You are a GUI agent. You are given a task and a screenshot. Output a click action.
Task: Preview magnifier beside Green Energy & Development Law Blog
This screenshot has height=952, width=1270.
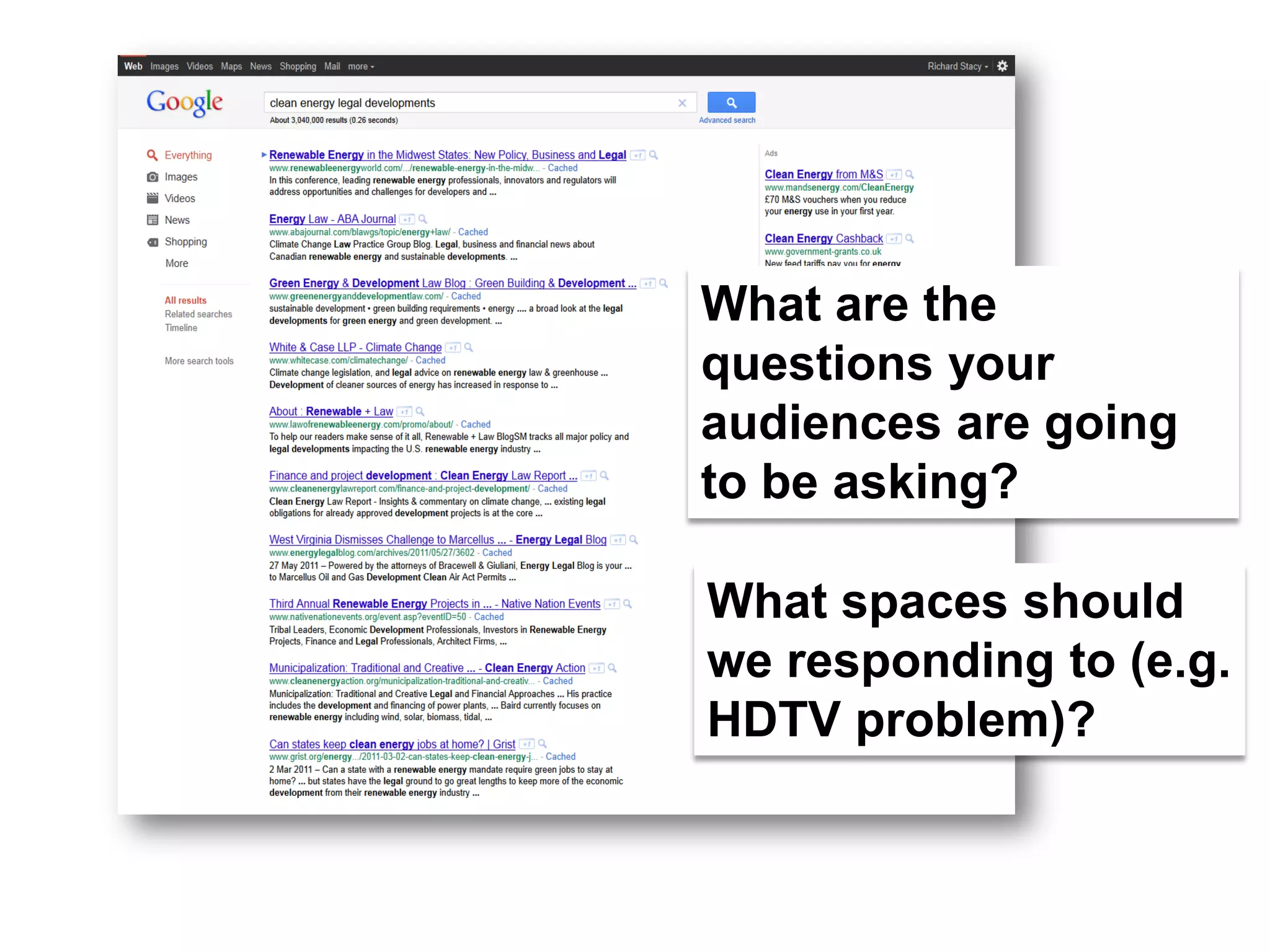point(664,284)
